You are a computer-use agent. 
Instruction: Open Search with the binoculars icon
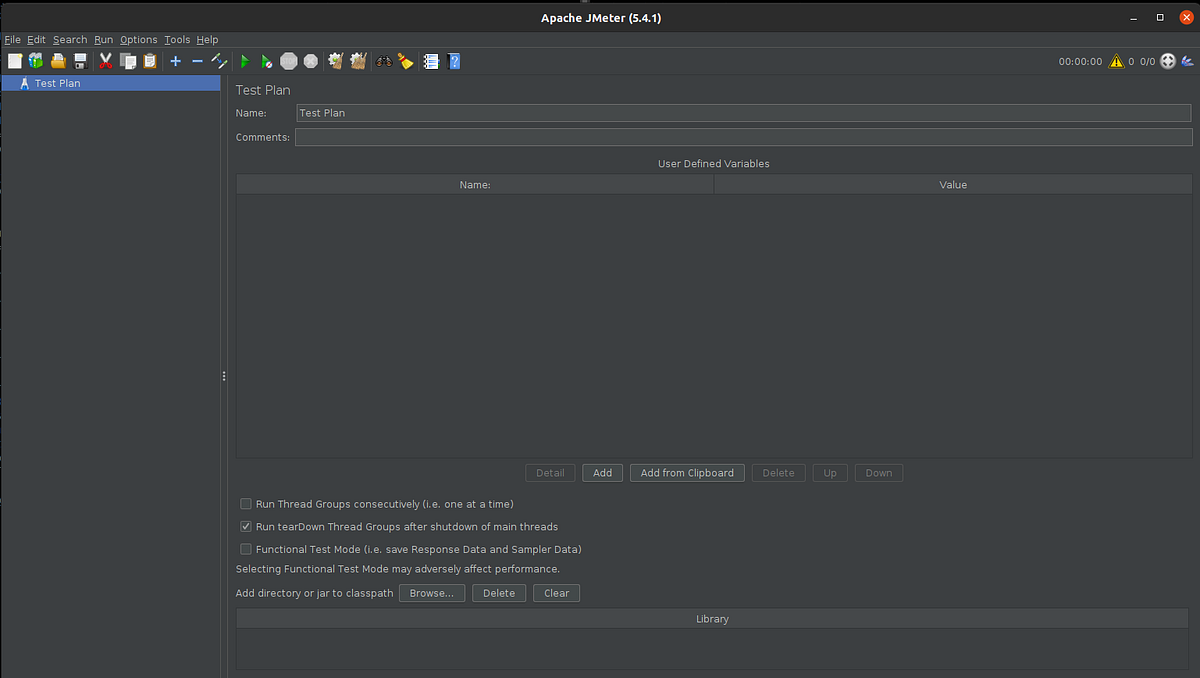click(384, 61)
